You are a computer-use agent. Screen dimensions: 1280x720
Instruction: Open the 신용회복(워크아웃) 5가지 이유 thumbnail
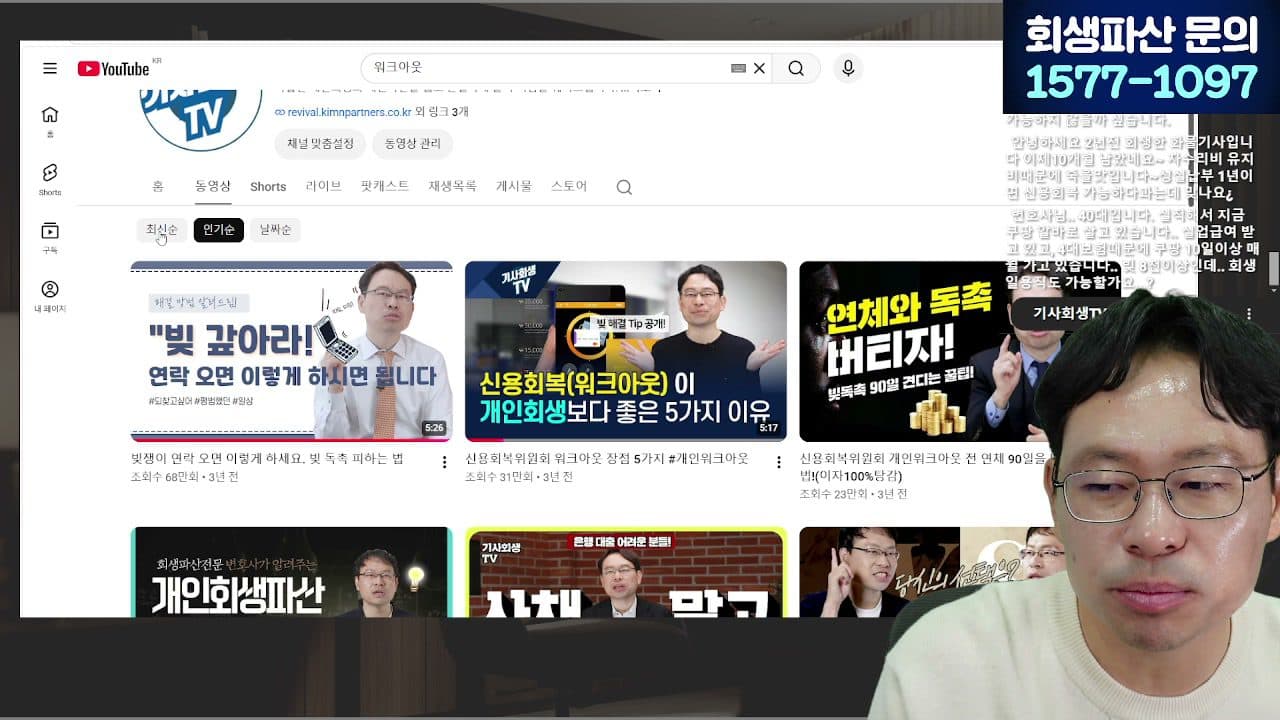626,351
